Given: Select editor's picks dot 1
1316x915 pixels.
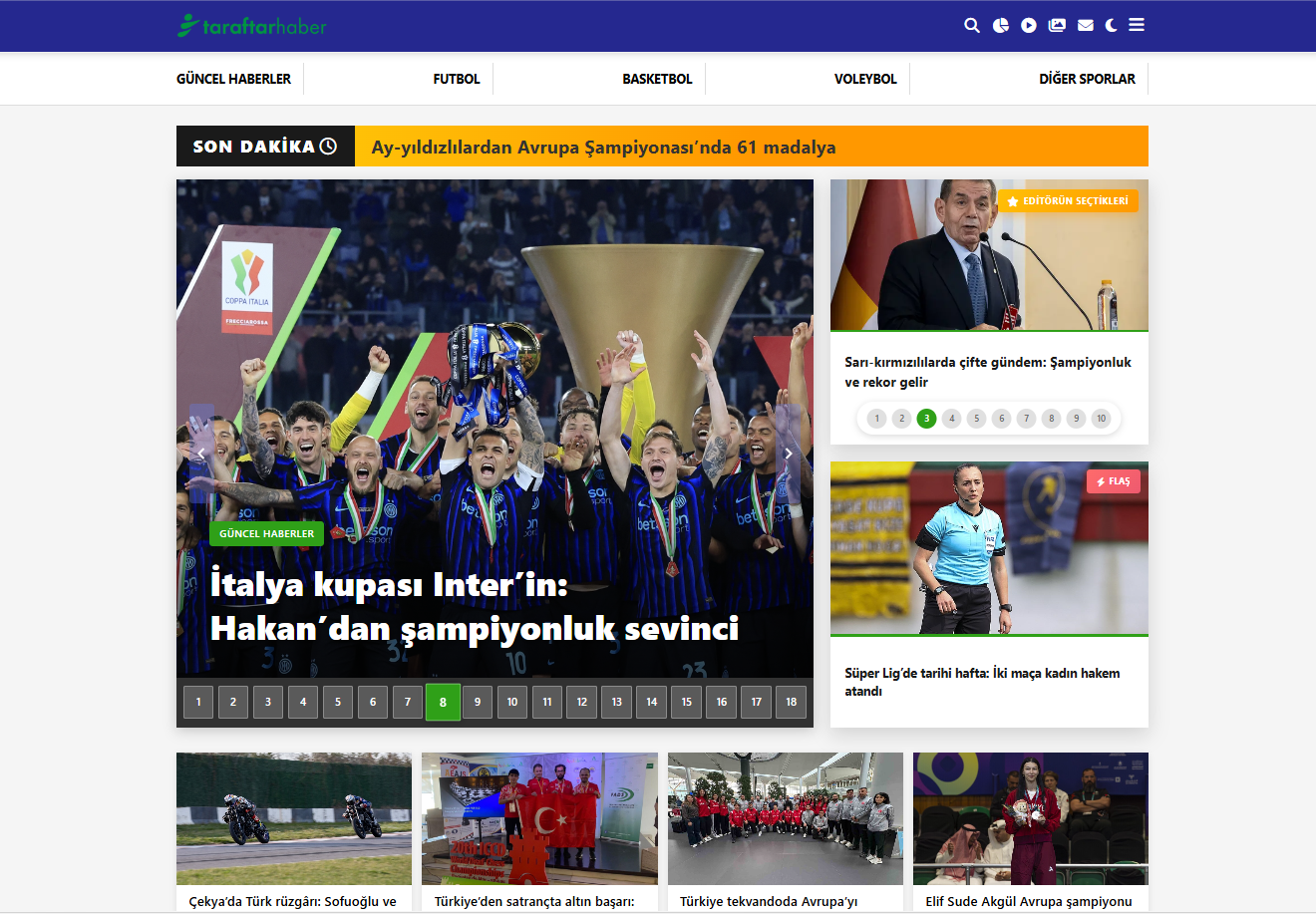Looking at the screenshot, I should coord(877,419).
